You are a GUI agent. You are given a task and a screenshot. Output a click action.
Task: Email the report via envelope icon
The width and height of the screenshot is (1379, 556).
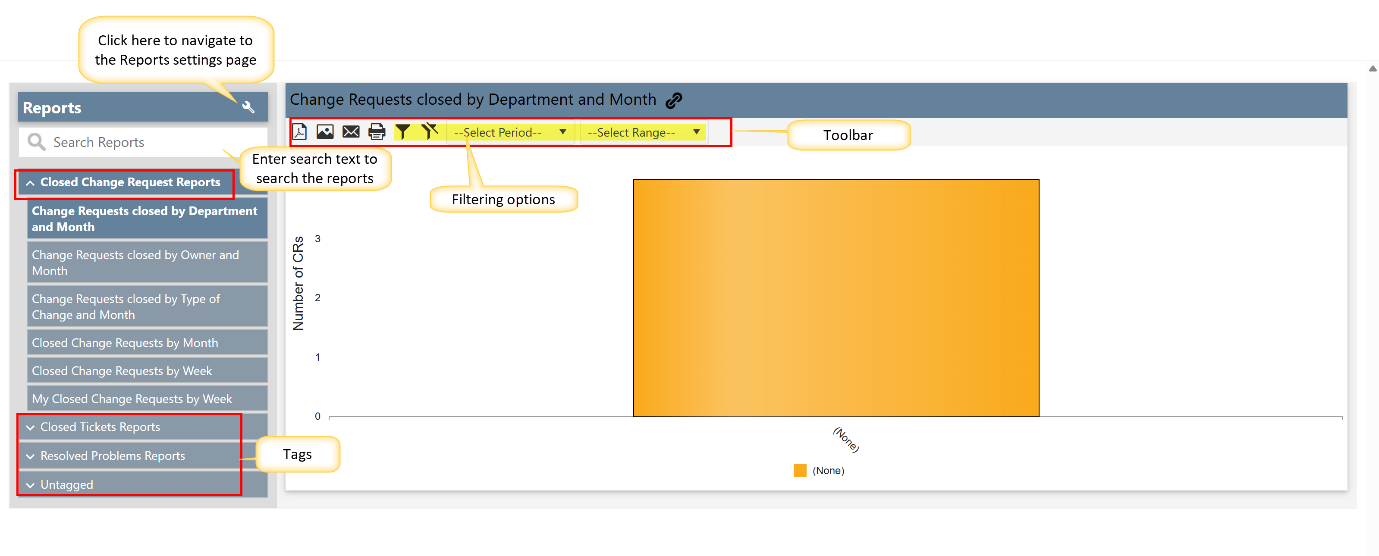[x=351, y=132]
